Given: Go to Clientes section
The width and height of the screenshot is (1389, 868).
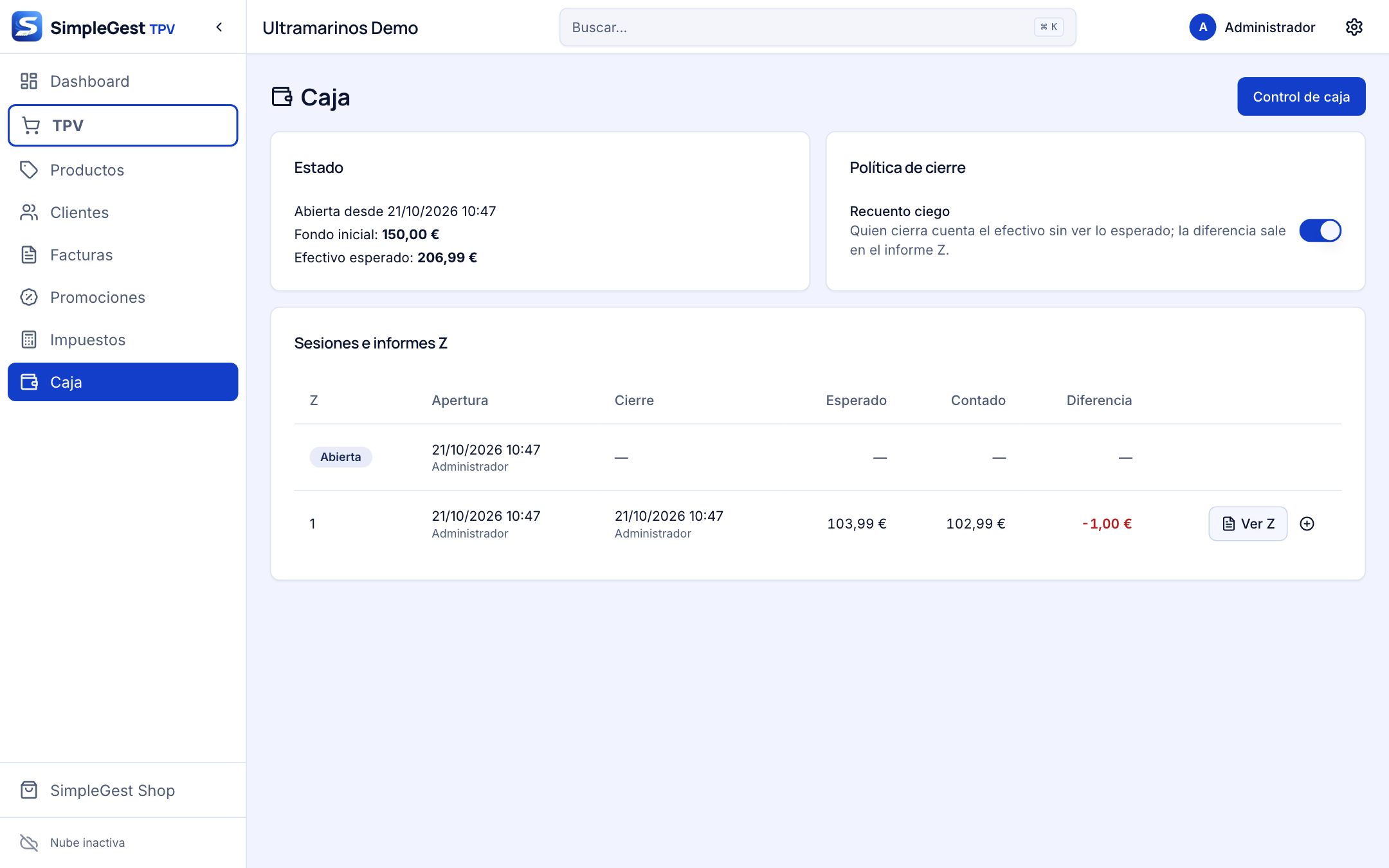Looking at the screenshot, I should pos(123,212).
